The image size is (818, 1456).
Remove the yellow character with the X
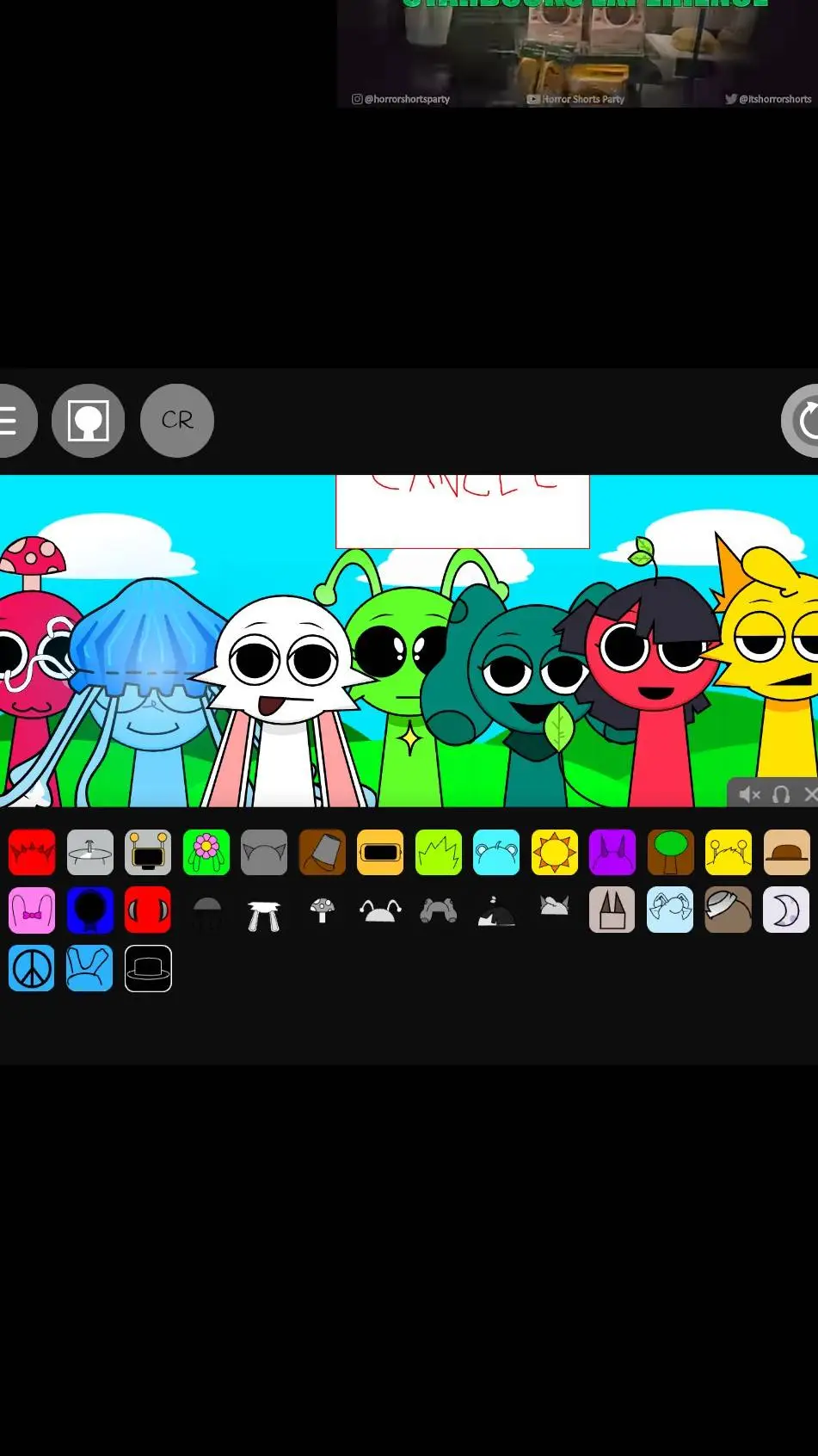(x=809, y=794)
